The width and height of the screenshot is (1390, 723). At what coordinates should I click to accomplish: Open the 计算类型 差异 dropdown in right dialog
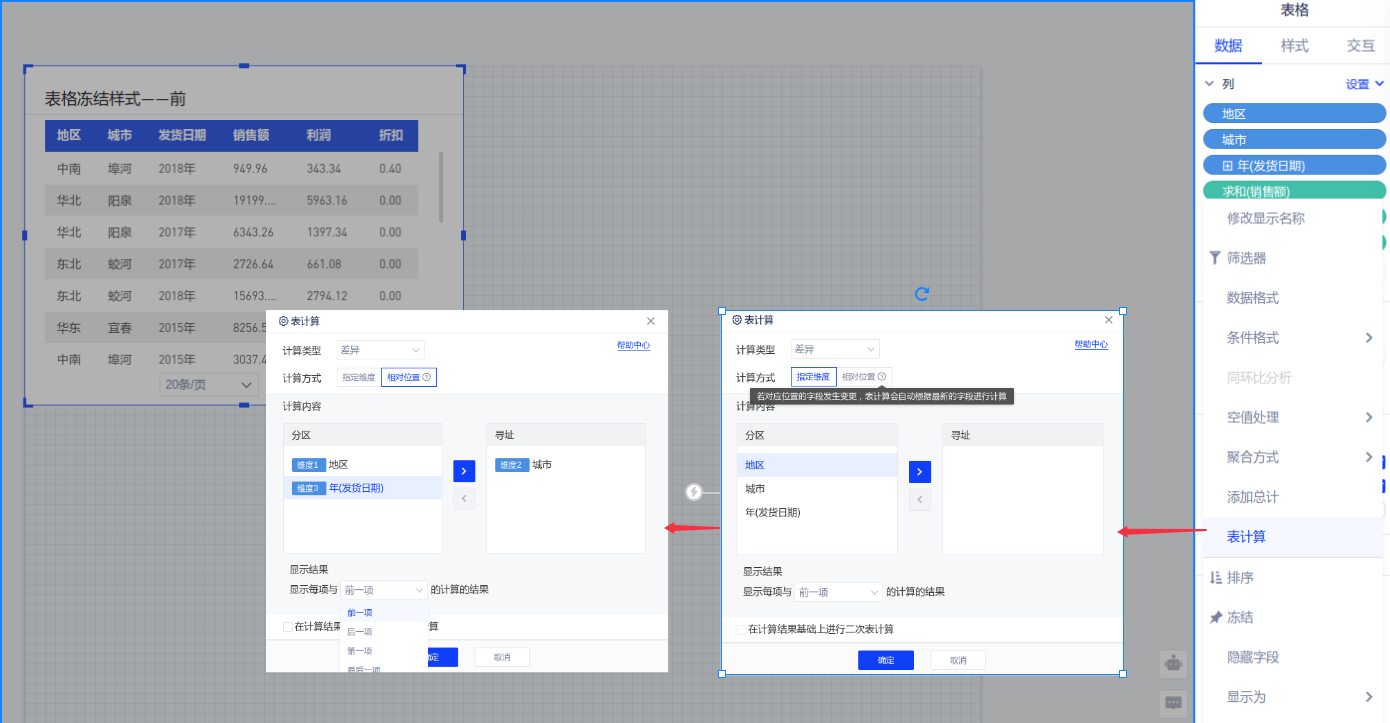[835, 350]
